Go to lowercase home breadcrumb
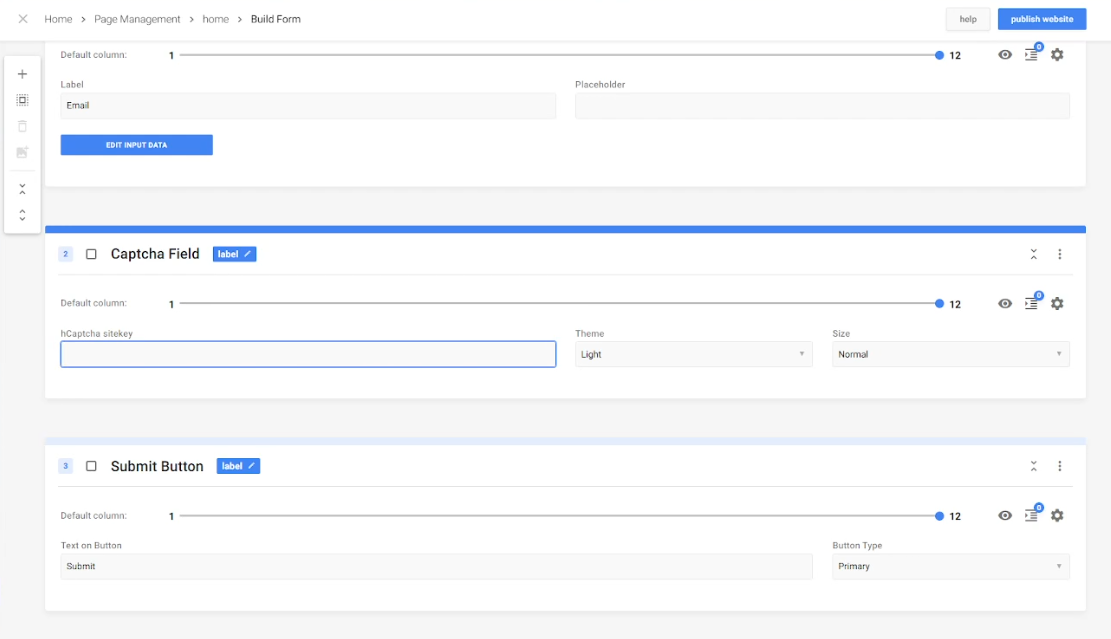 (215, 19)
